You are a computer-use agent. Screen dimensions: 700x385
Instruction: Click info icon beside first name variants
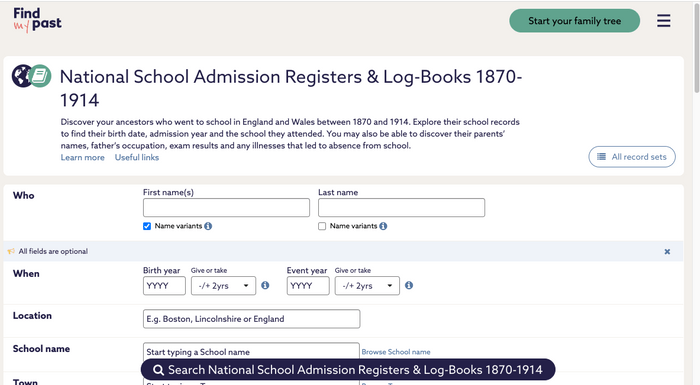click(x=208, y=226)
